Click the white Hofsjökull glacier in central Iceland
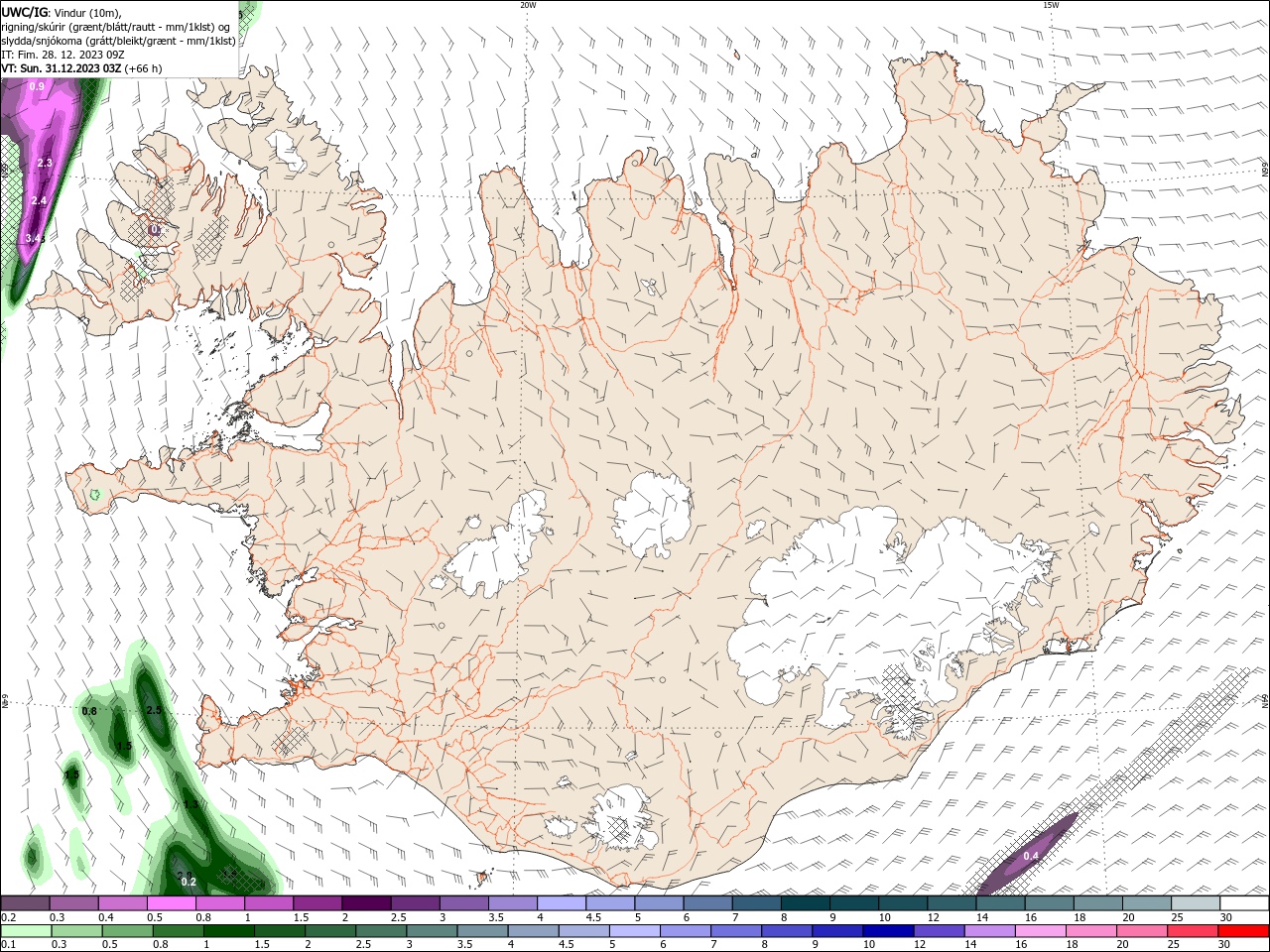The height and width of the screenshot is (952, 1270). pyautogui.click(x=652, y=513)
